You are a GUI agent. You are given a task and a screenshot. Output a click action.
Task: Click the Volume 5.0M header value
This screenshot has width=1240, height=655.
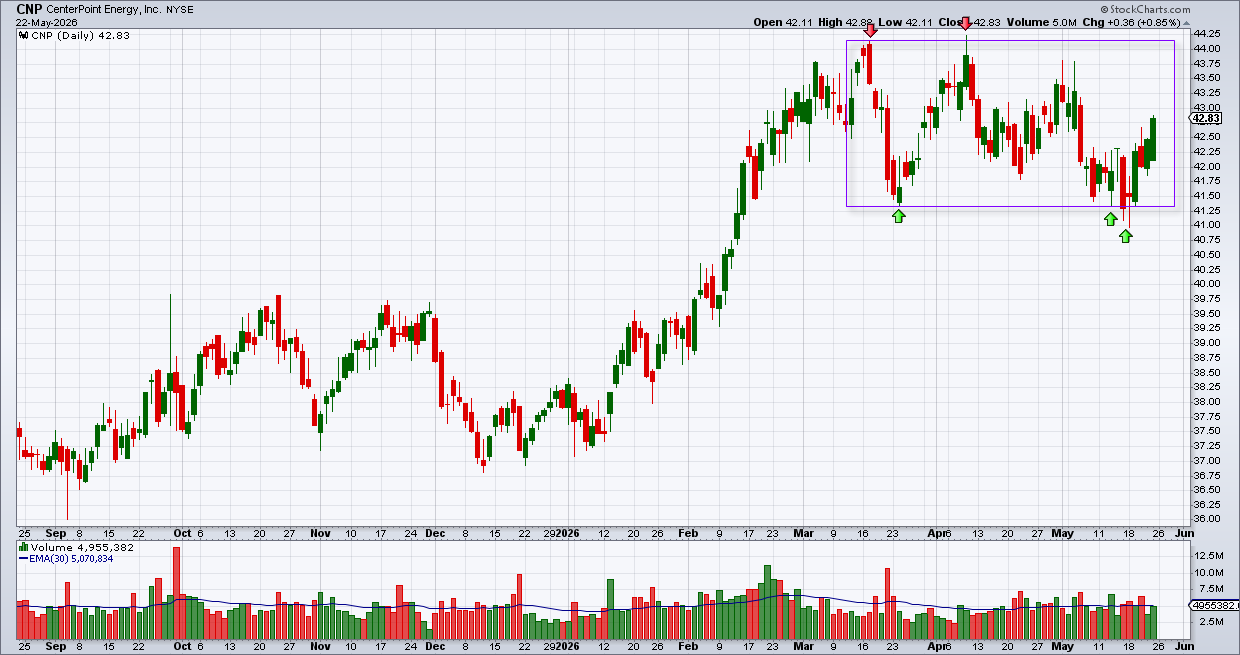coord(1042,22)
